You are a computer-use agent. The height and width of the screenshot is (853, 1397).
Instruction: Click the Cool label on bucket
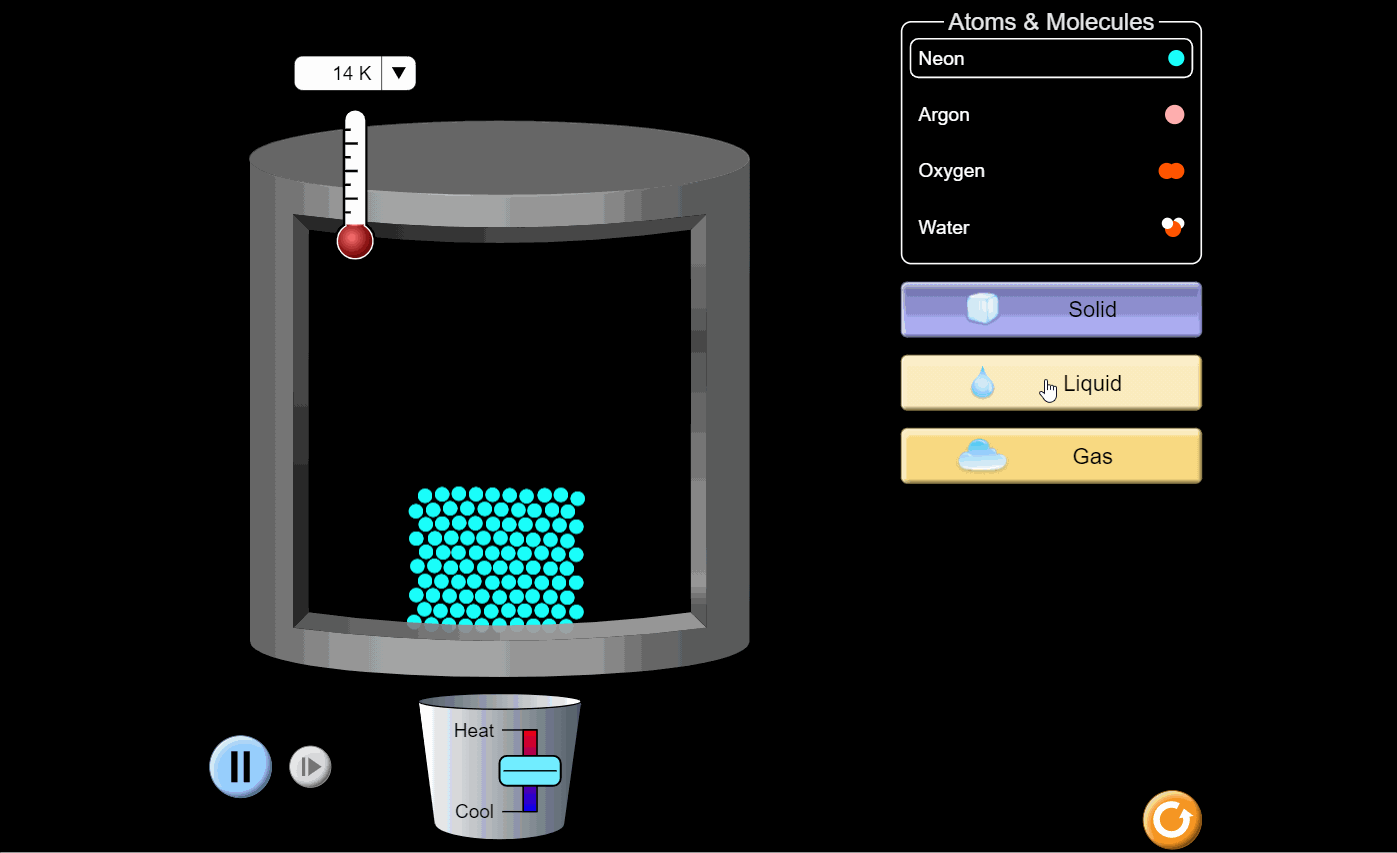[x=474, y=811]
